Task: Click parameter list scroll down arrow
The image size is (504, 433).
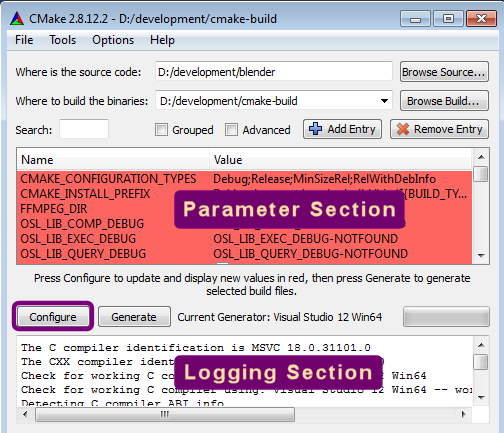Action: [481, 256]
